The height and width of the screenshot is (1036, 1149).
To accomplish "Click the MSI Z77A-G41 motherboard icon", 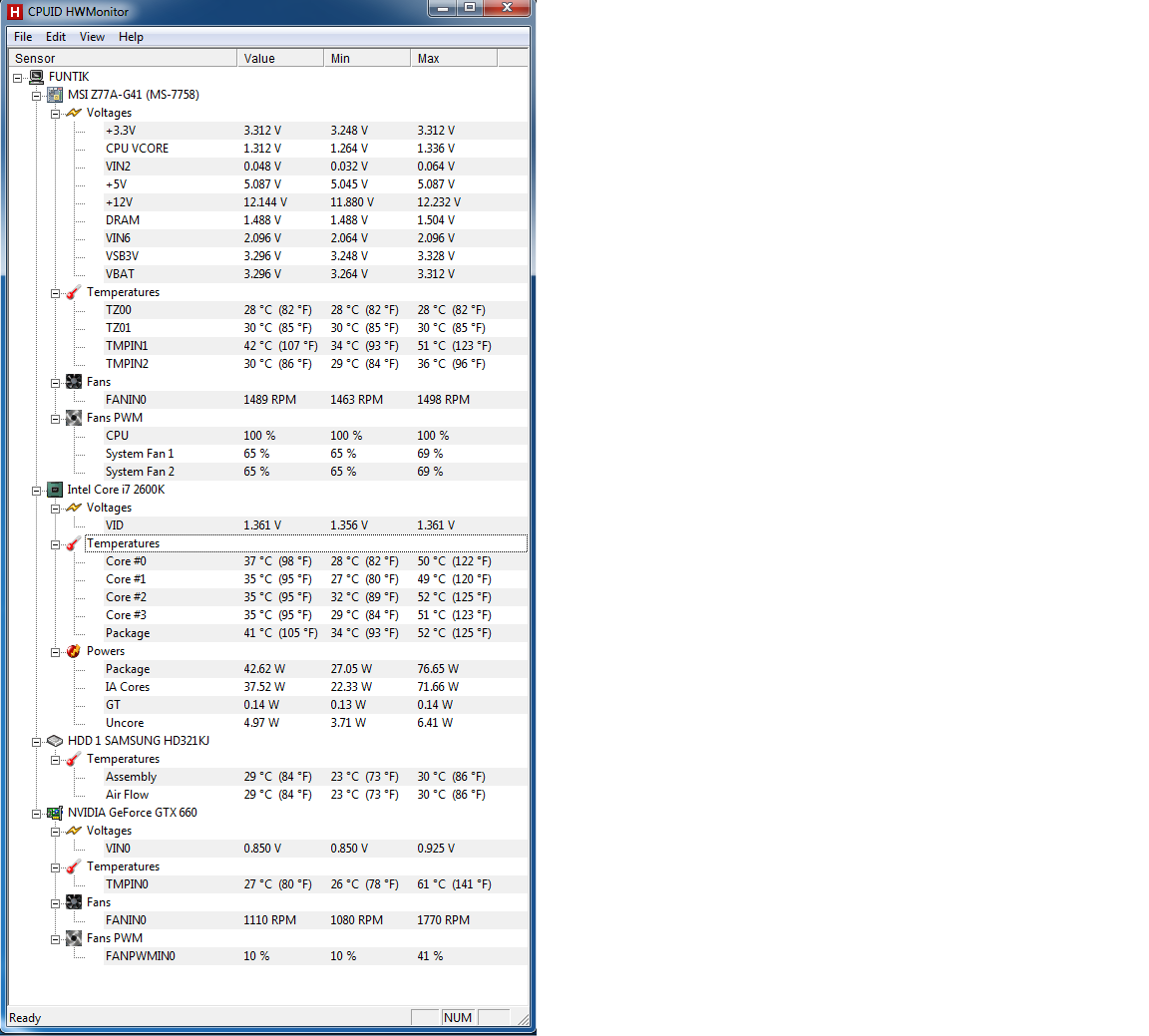I will tap(55, 95).
